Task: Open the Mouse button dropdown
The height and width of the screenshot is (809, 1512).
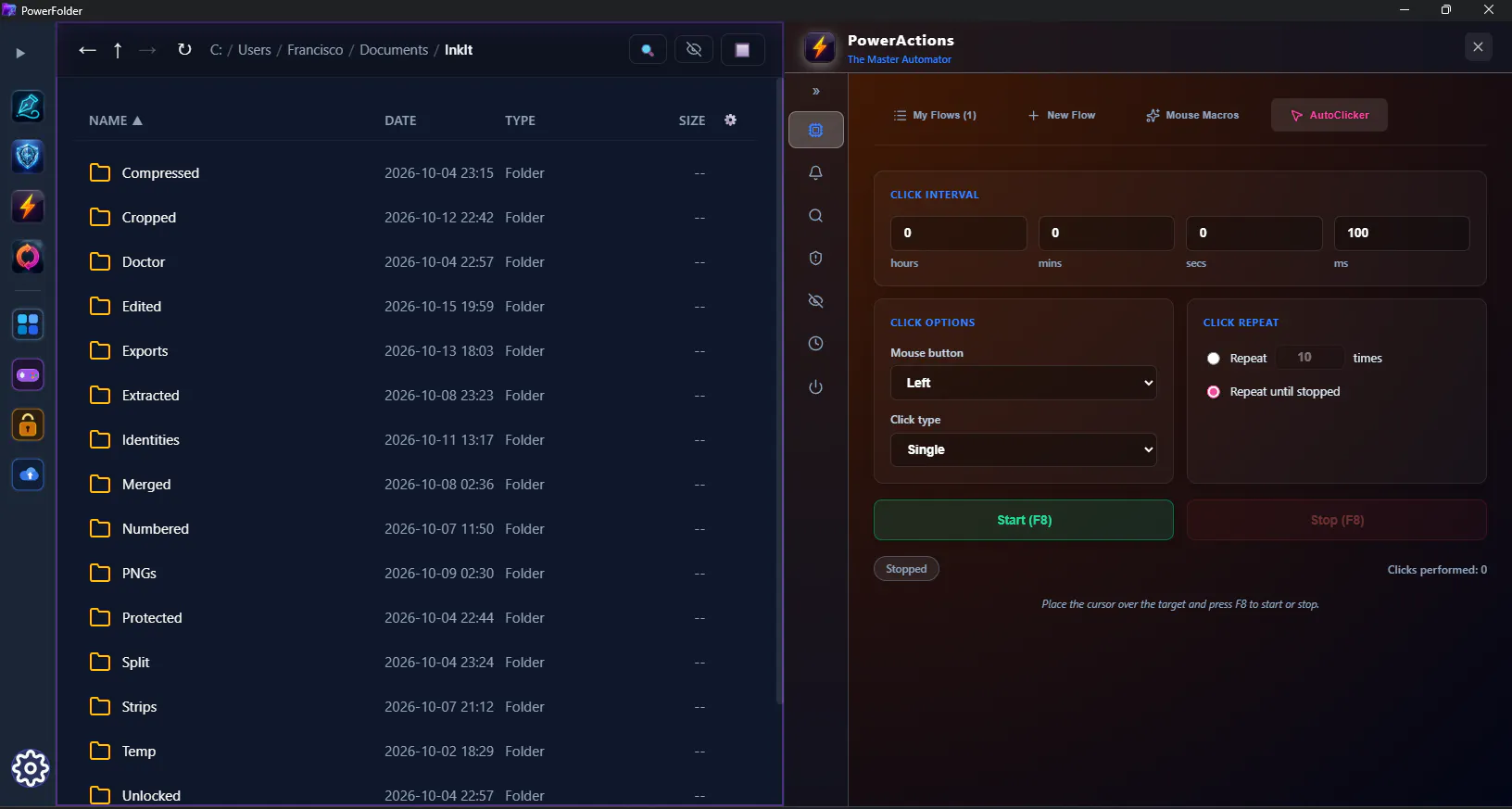Action: (x=1024, y=383)
